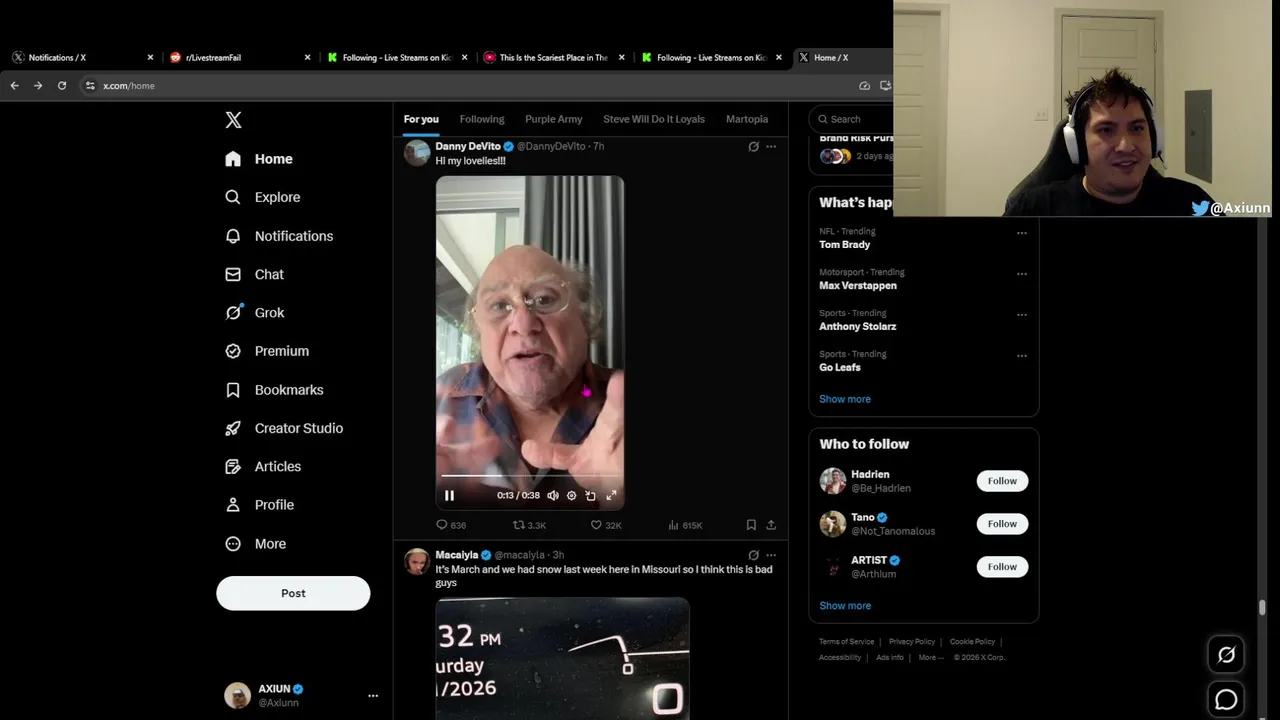Seek on the video progress bar
This screenshot has width=1280, height=720.
point(530,476)
